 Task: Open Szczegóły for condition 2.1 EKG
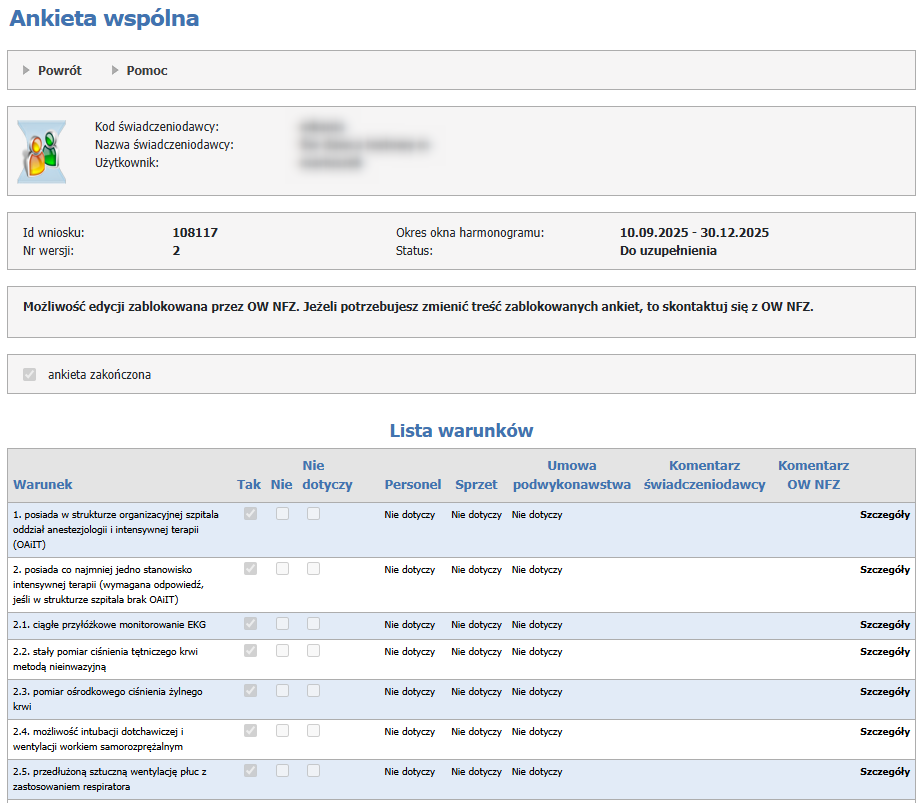click(x=885, y=625)
